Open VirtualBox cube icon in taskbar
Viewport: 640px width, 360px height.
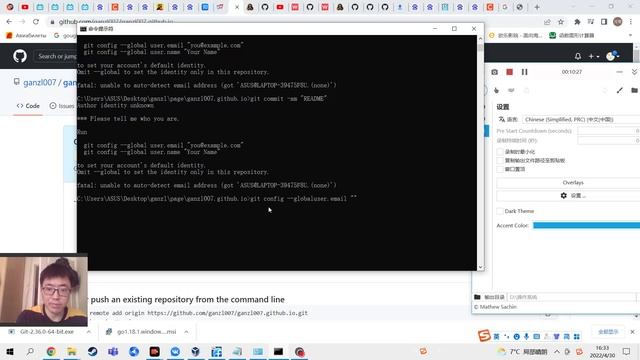[196, 351]
